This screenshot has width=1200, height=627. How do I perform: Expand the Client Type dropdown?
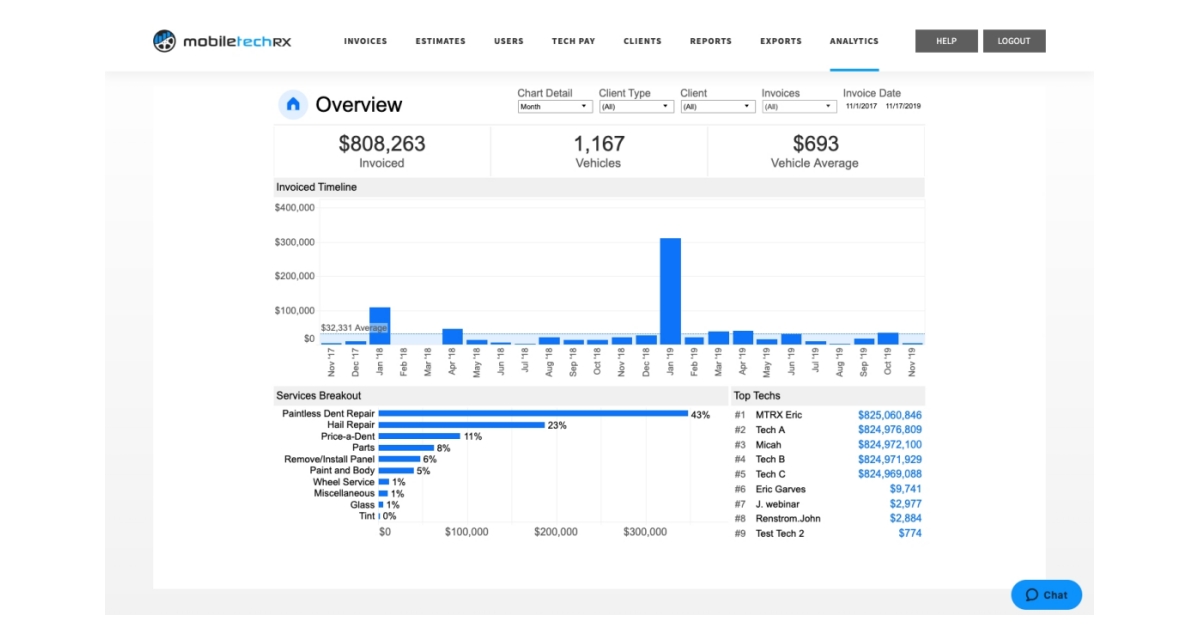pyautogui.click(x=636, y=107)
